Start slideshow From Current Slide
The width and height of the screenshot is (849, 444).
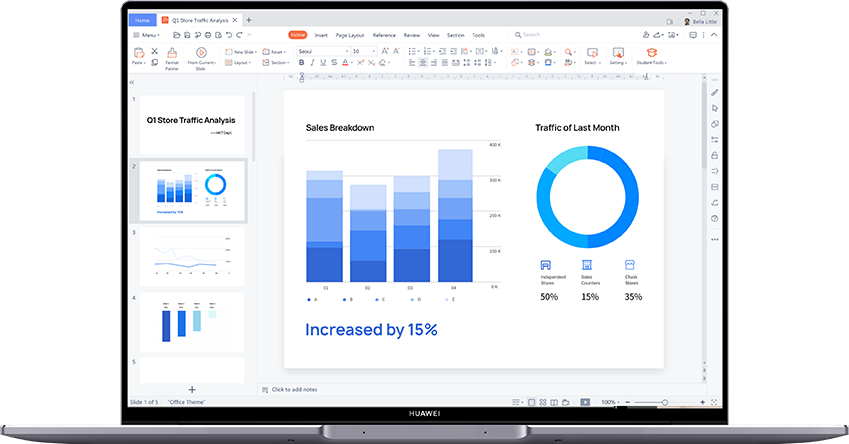click(200, 52)
